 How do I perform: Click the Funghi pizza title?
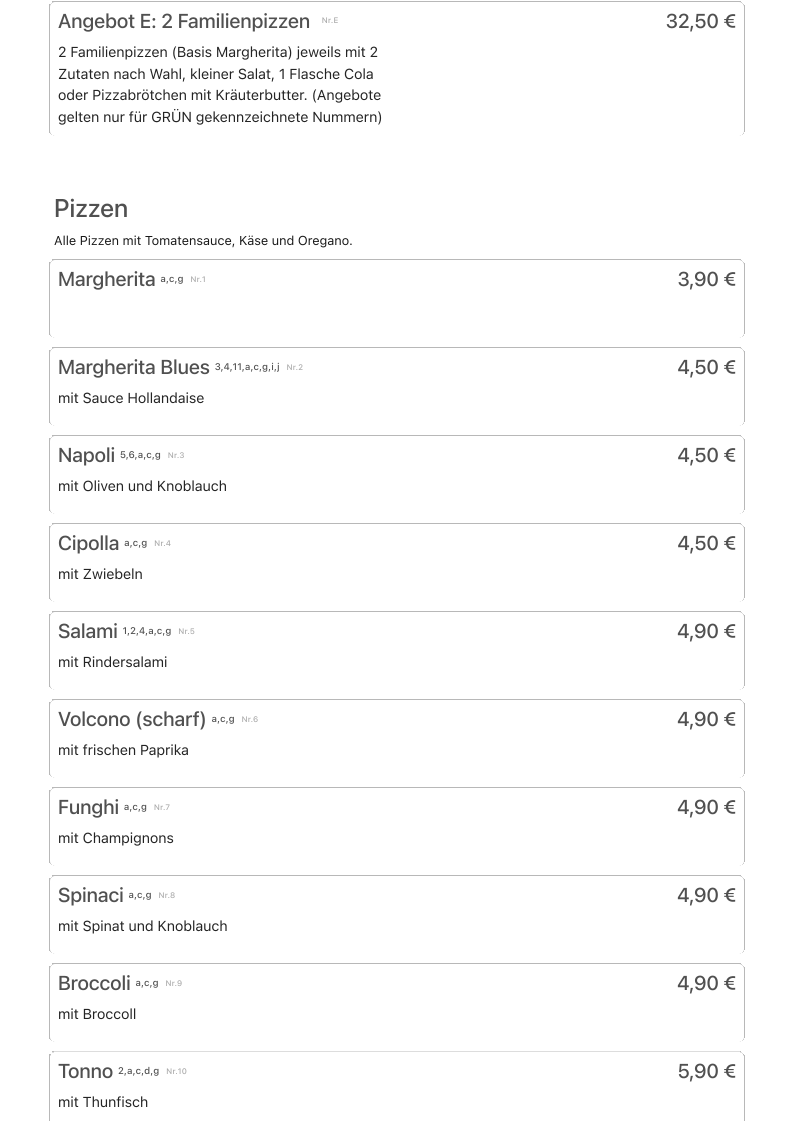(89, 808)
